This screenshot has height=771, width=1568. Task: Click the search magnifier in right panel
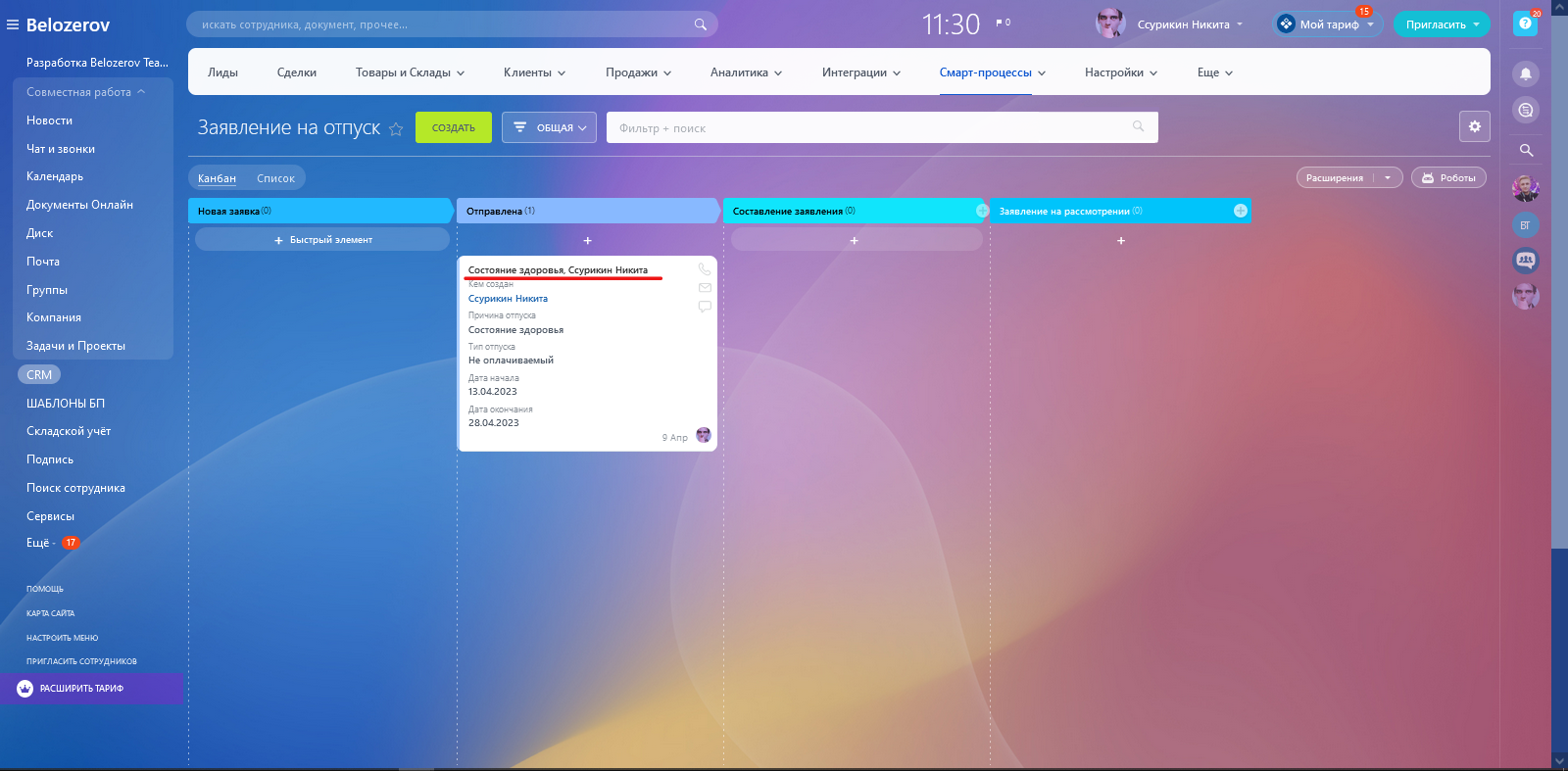[1526, 150]
